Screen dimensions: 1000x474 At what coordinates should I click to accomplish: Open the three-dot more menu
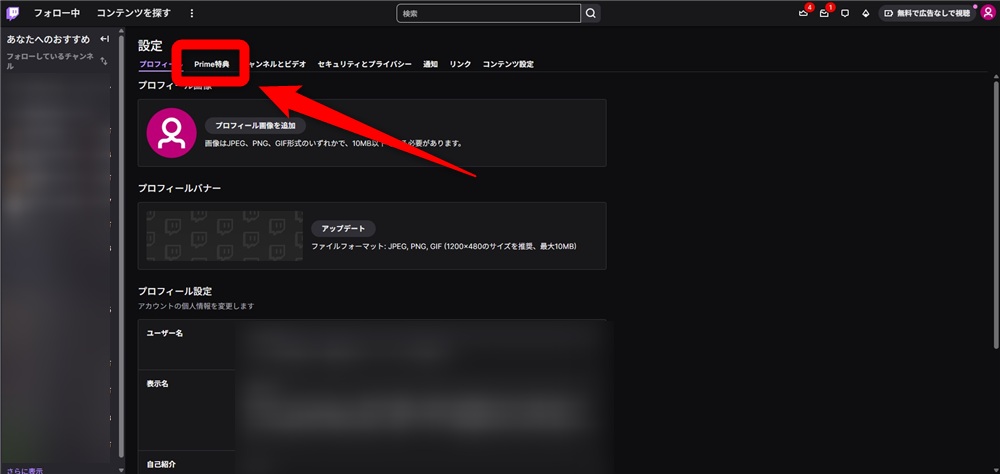click(x=192, y=13)
